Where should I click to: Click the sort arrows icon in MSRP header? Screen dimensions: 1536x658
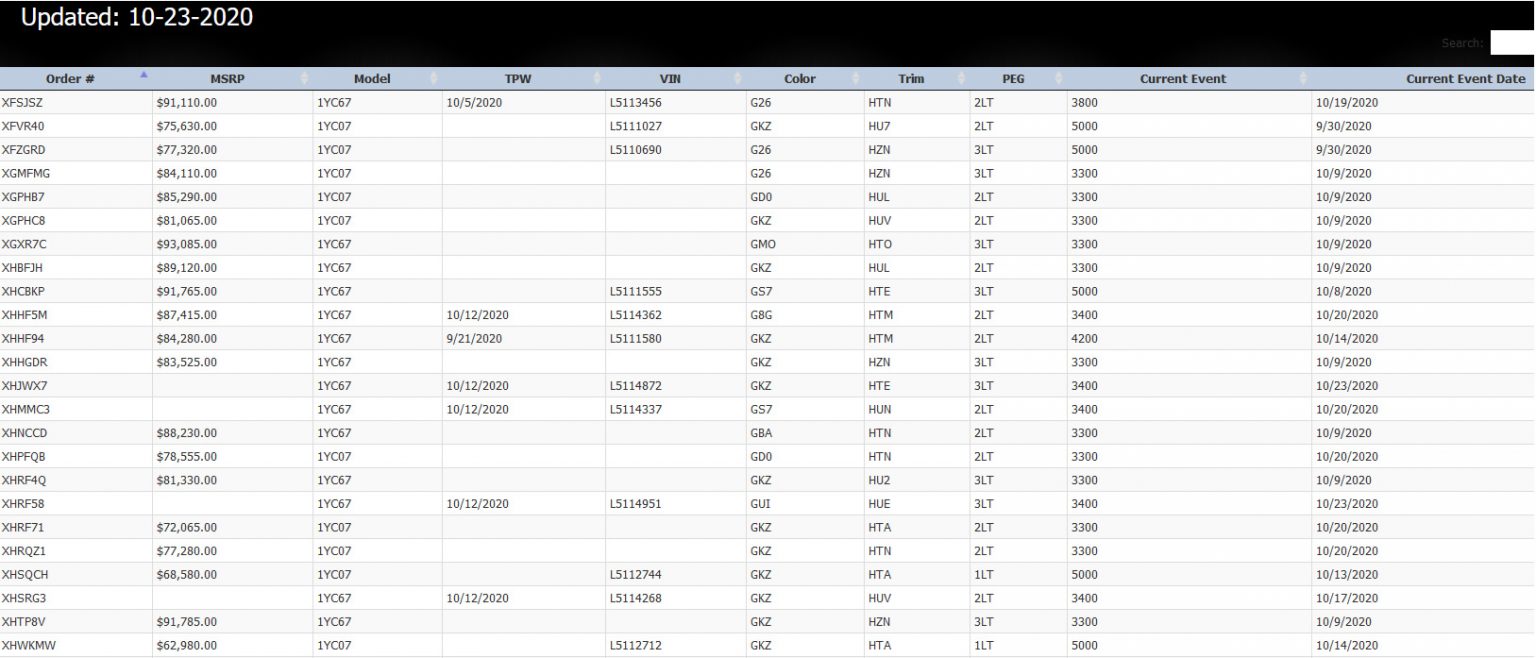pos(304,79)
